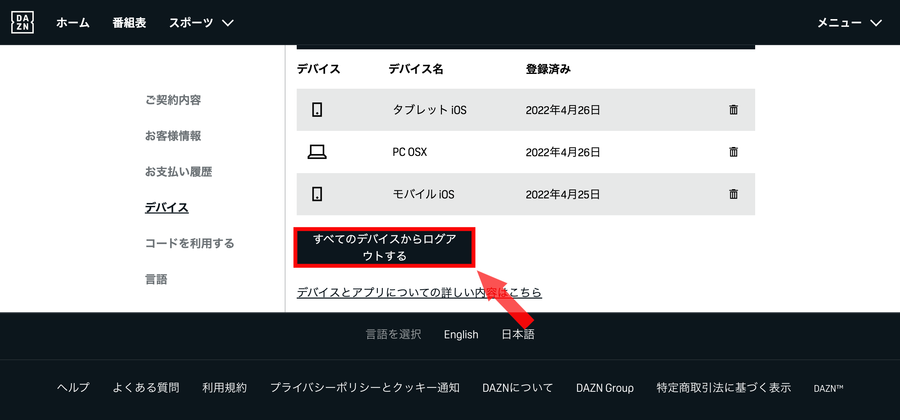Delete the タブレット iOS device with trash icon

tap(733, 110)
